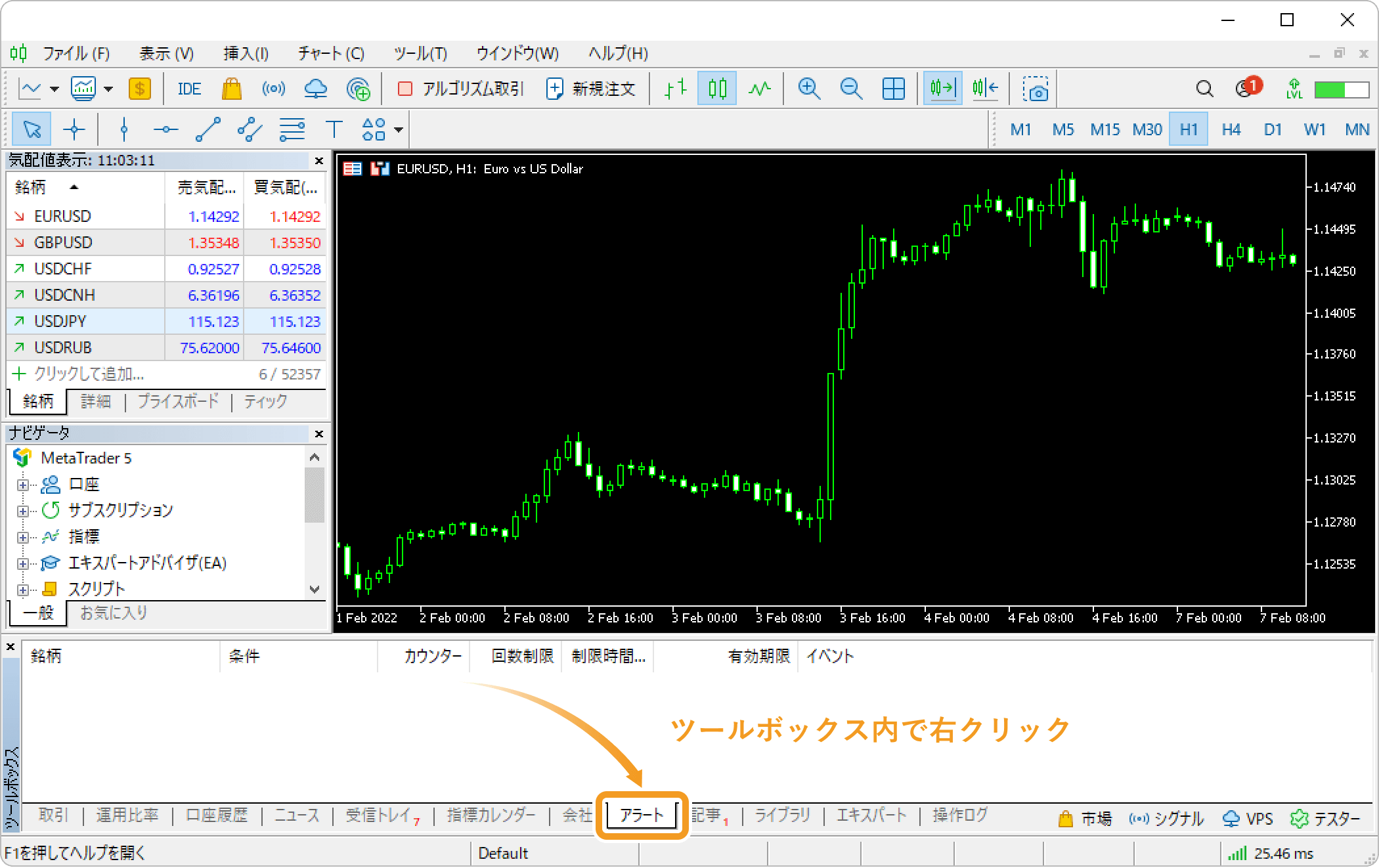Expand the スクリプト (Scripts) tree item
Image resolution: width=1379 pixels, height=868 pixels.
(x=22, y=589)
